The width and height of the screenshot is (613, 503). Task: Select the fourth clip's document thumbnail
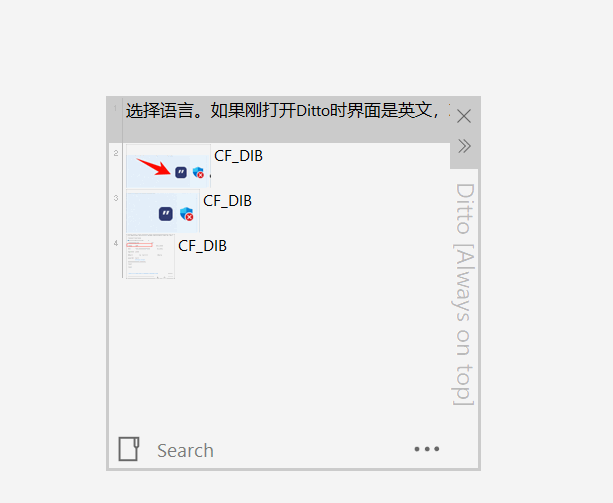[150, 256]
